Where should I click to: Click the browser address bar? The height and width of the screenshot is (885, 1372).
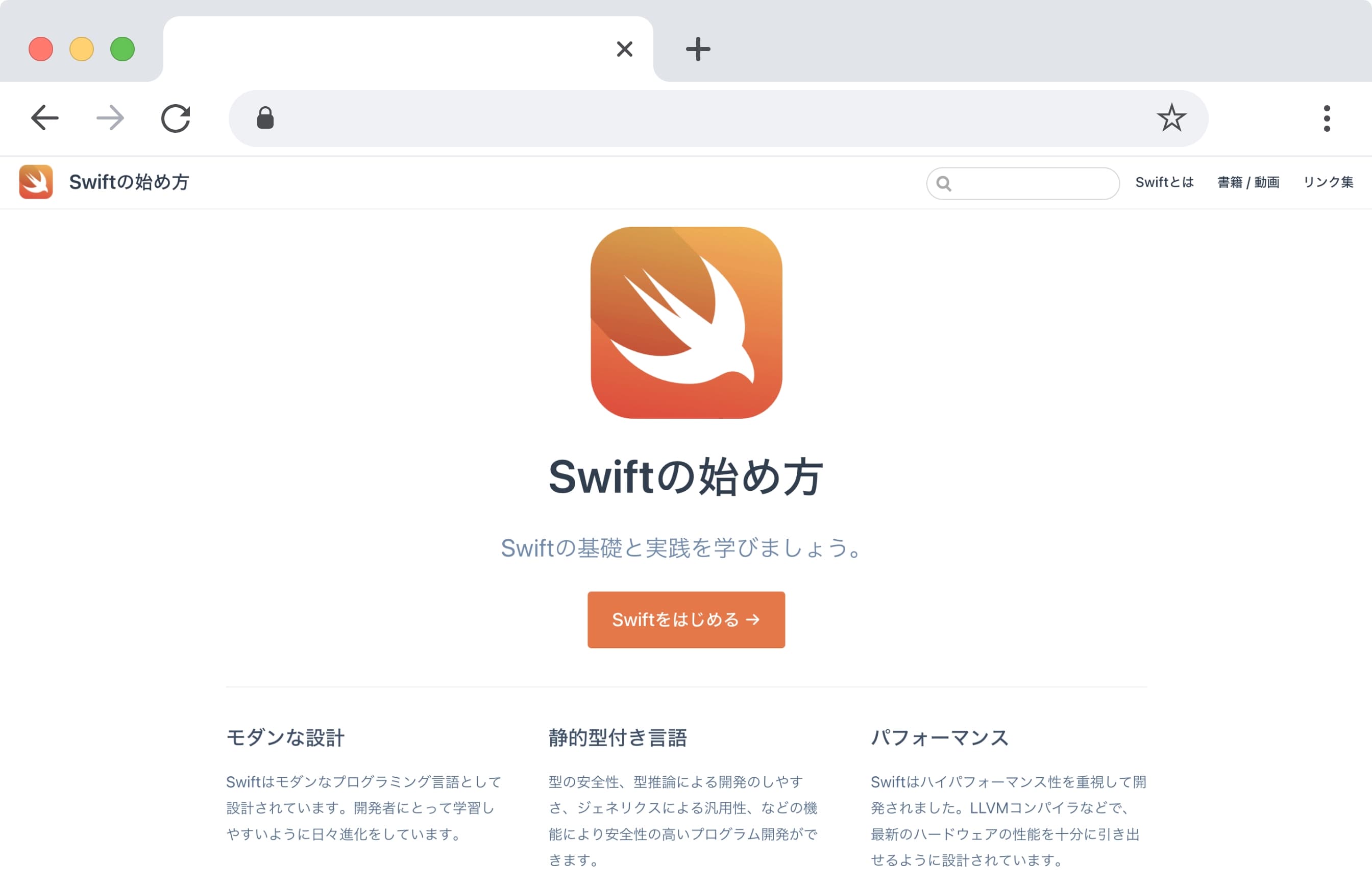coord(719,118)
